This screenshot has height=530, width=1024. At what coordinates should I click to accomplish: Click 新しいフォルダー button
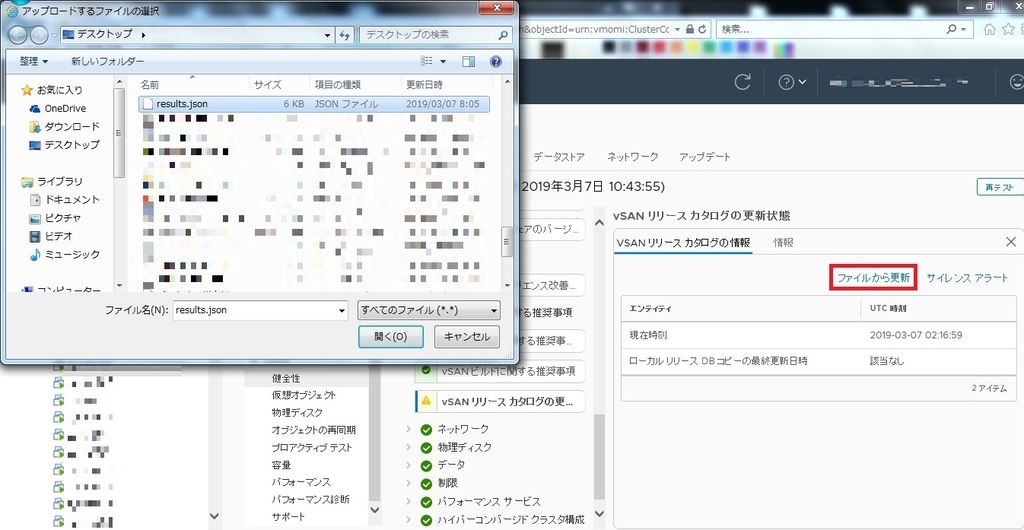(x=108, y=61)
